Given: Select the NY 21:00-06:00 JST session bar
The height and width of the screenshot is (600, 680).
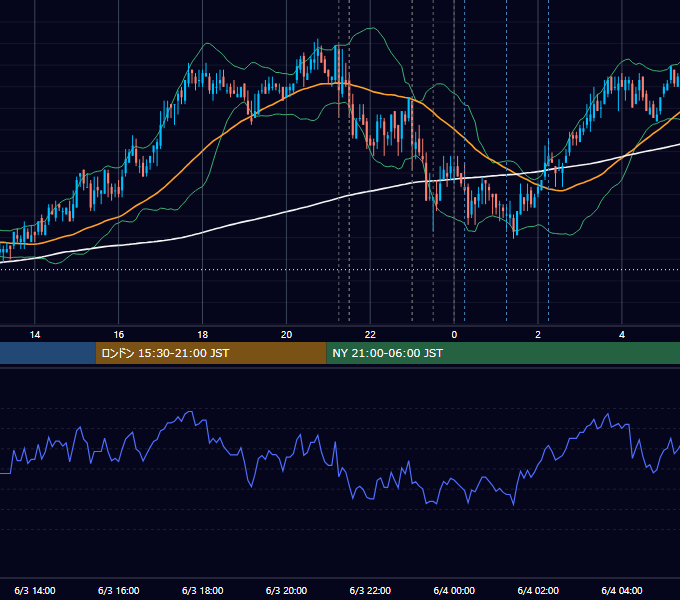Looking at the screenshot, I should click(x=503, y=353).
